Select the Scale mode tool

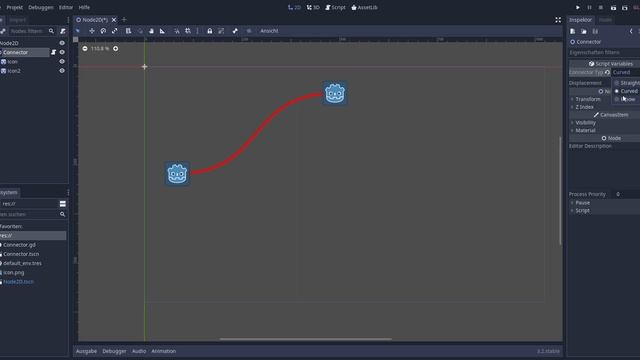[114, 31]
